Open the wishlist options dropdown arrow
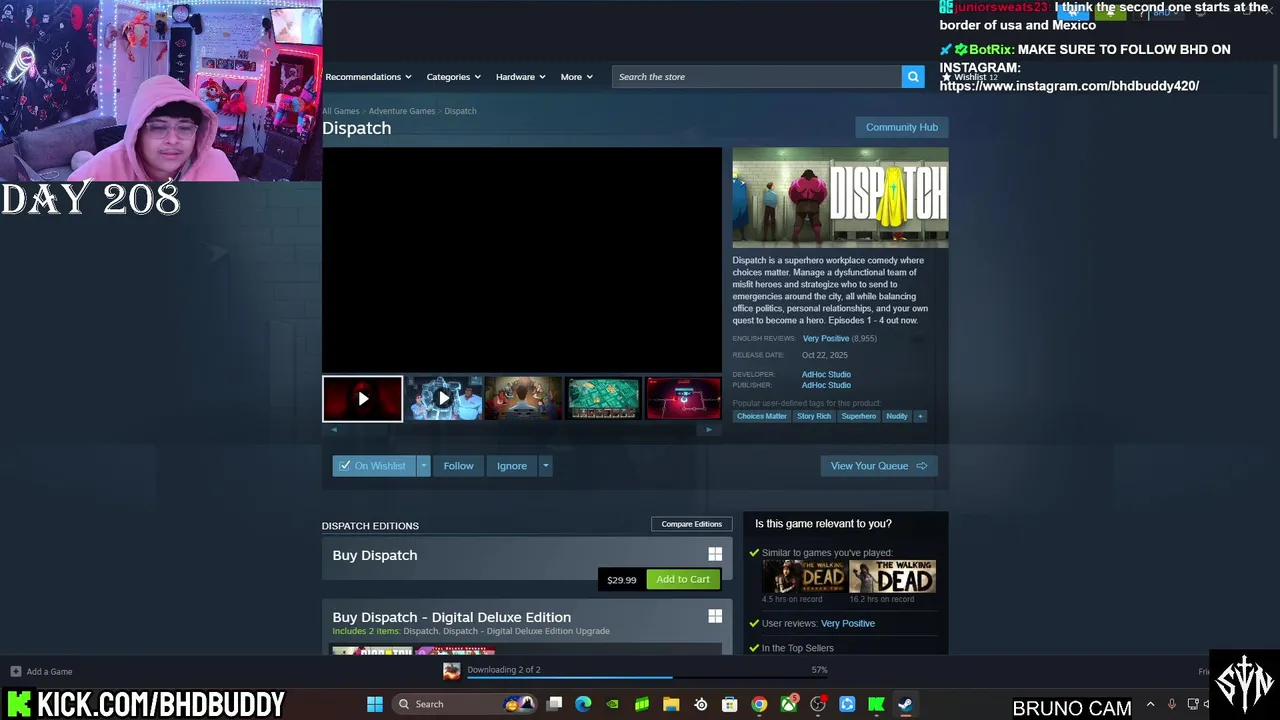Viewport: 1280px width, 720px height. [423, 465]
